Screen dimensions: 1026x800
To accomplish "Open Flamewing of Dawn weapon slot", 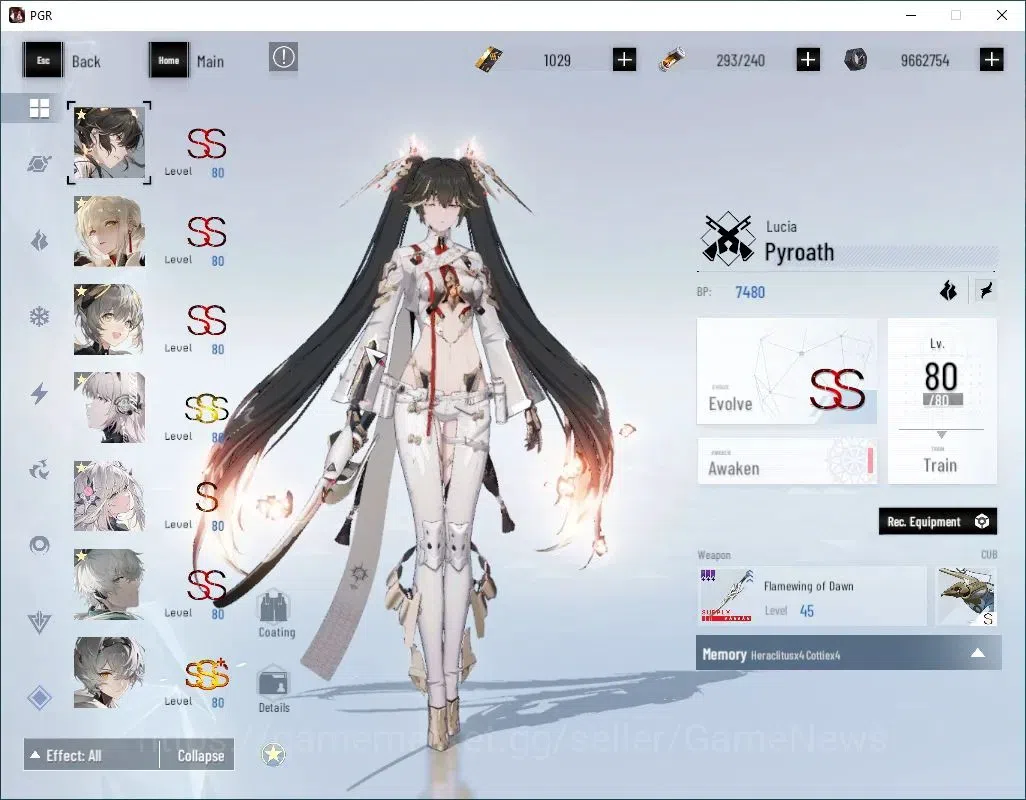I will pos(811,596).
